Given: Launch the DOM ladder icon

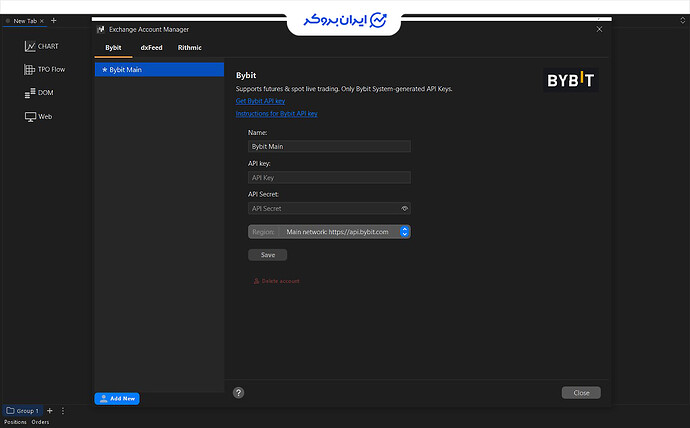Looking at the screenshot, I should (30, 93).
